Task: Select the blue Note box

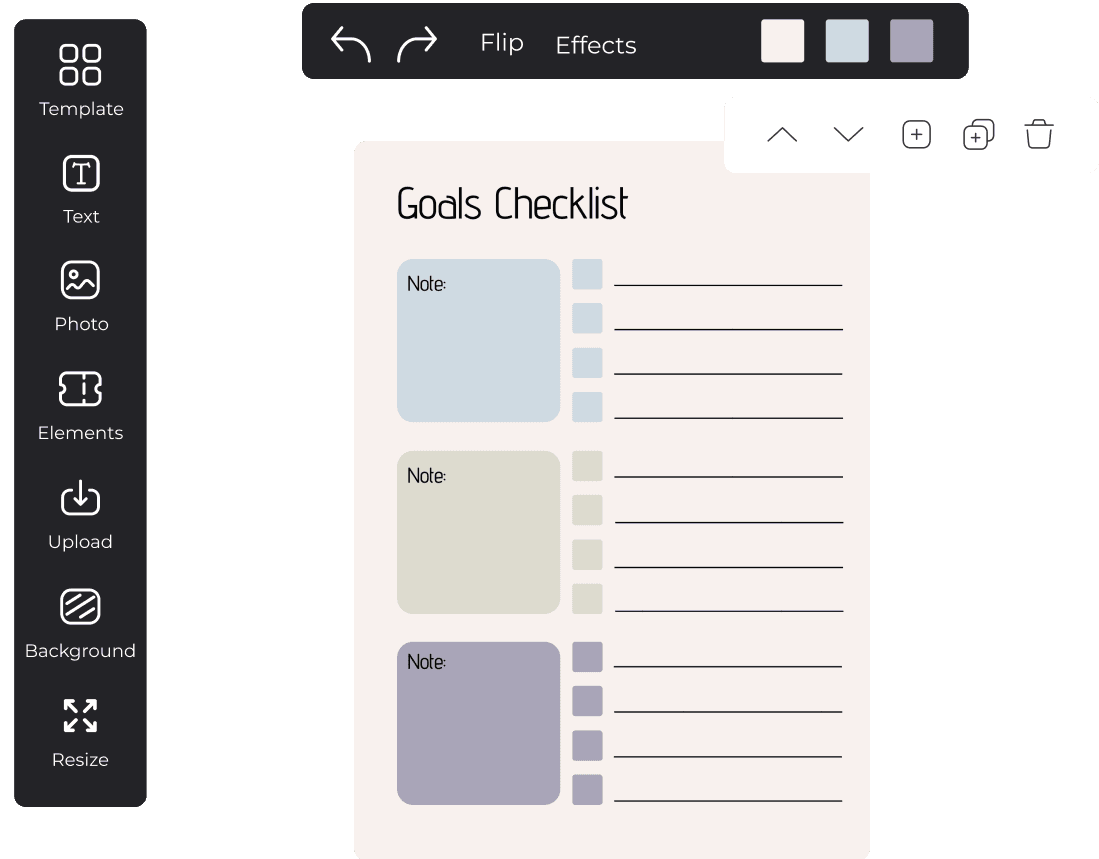Action: (x=478, y=341)
